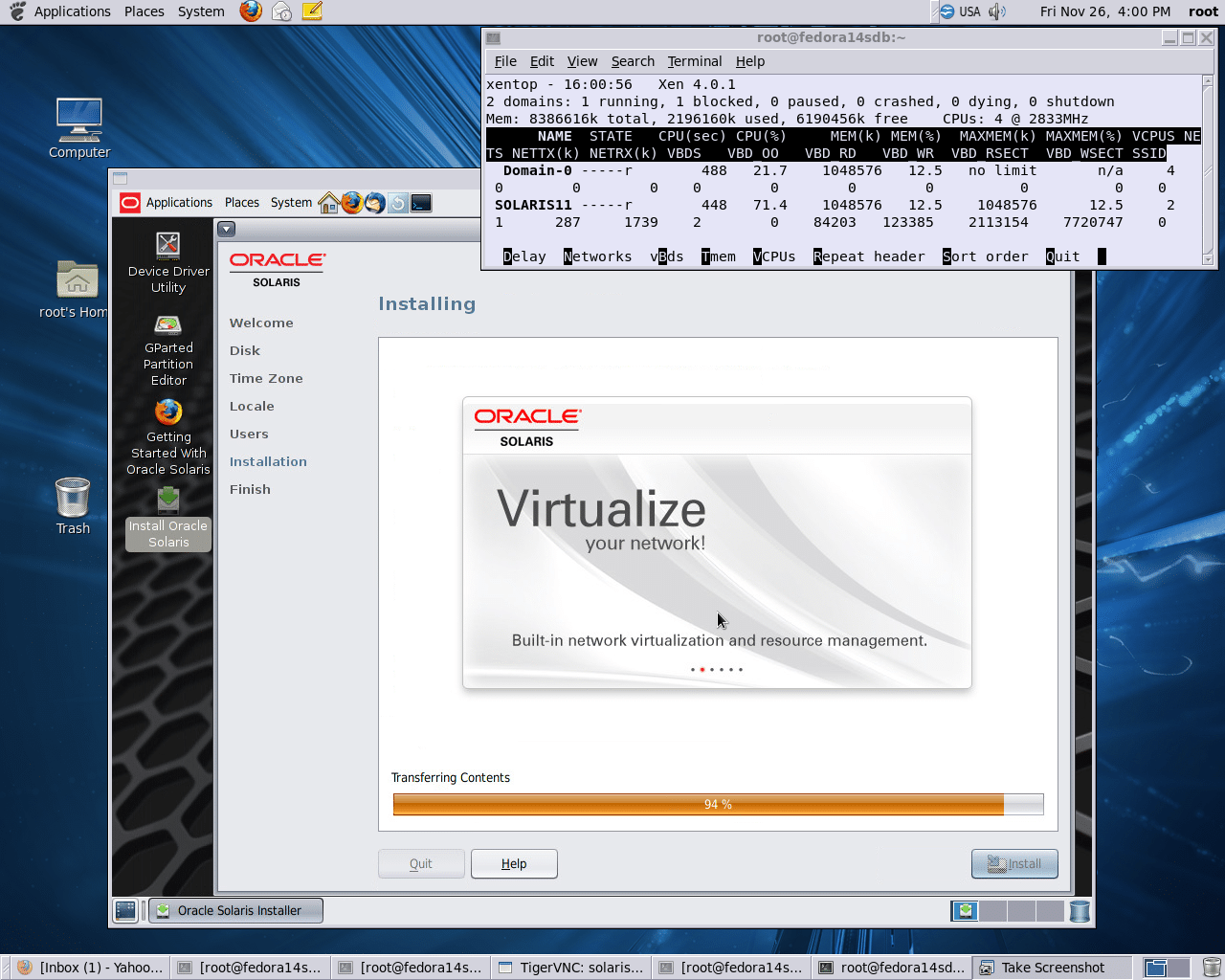This screenshot has width=1225, height=980.
Task: Switch to Take Screenshot taskbar window
Action: pos(1053,968)
